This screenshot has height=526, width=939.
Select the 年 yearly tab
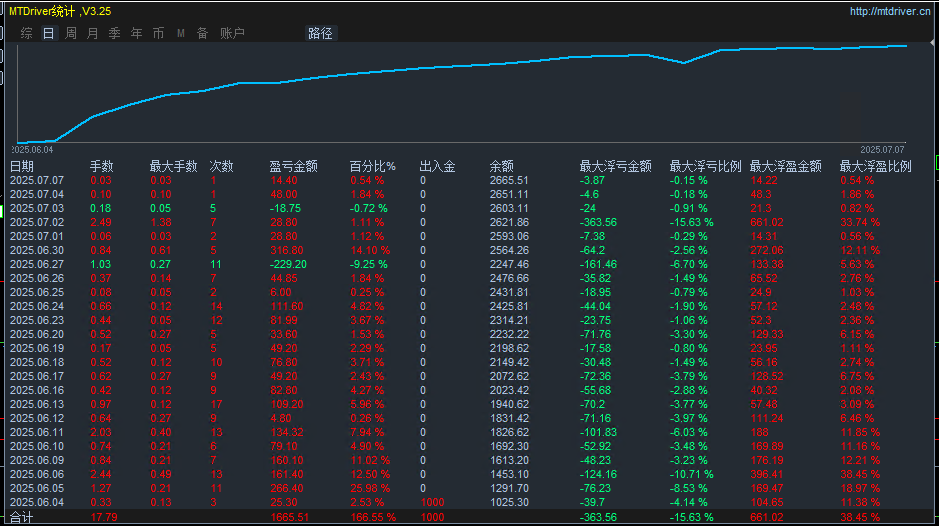coord(137,33)
